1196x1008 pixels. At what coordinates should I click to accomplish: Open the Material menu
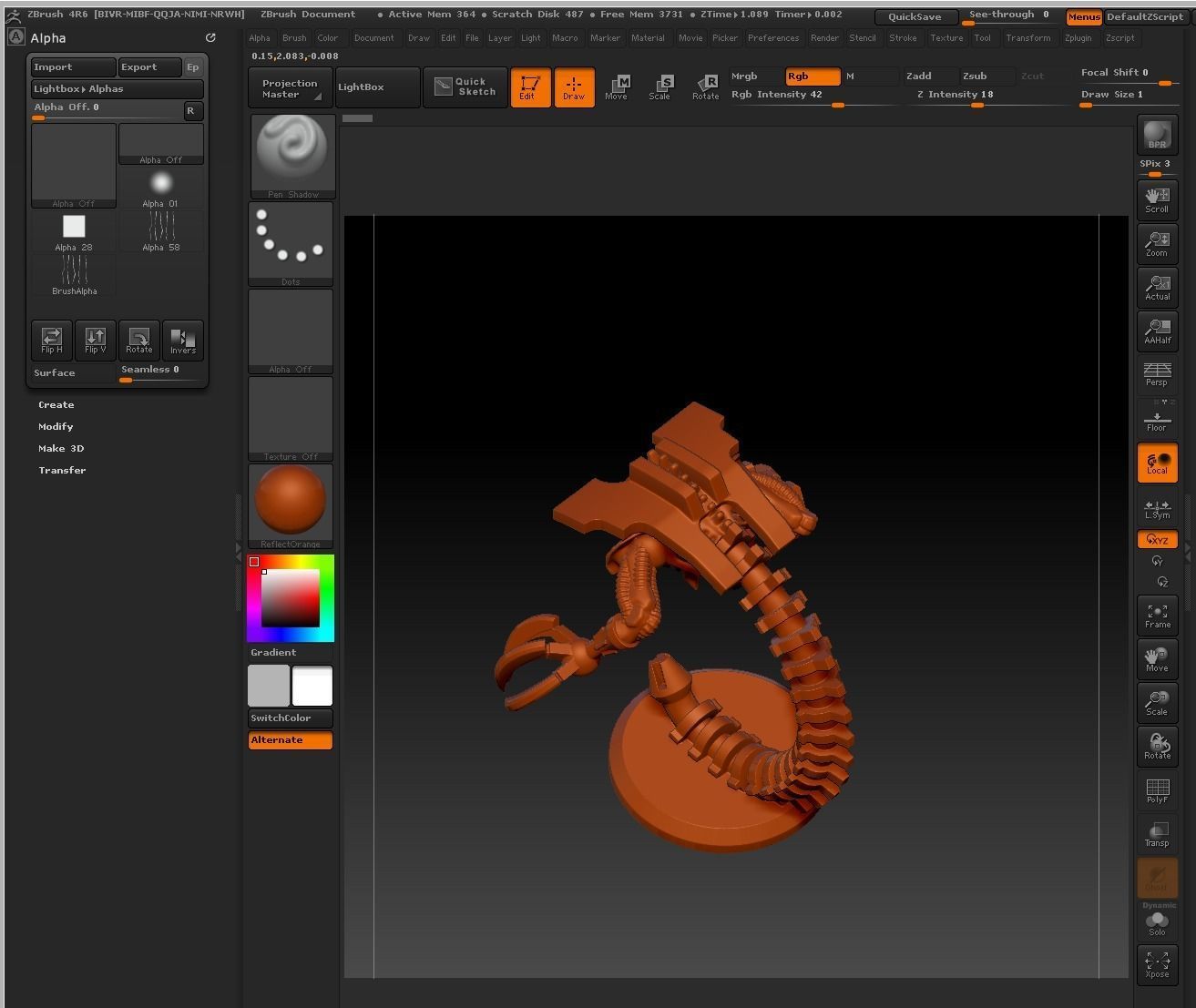pos(649,38)
